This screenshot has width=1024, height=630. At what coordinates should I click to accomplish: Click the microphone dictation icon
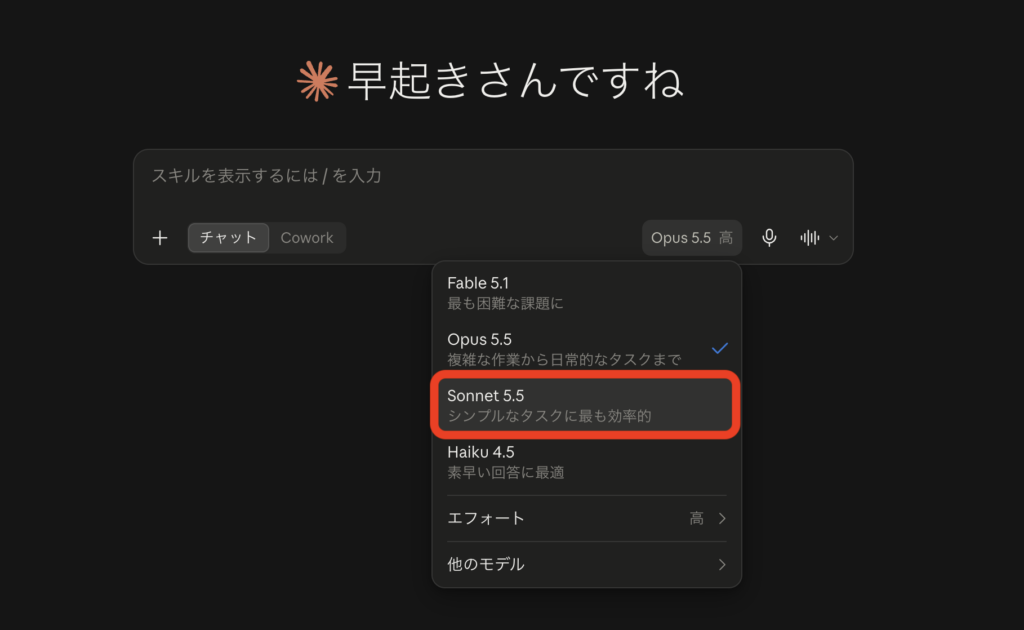coord(769,238)
